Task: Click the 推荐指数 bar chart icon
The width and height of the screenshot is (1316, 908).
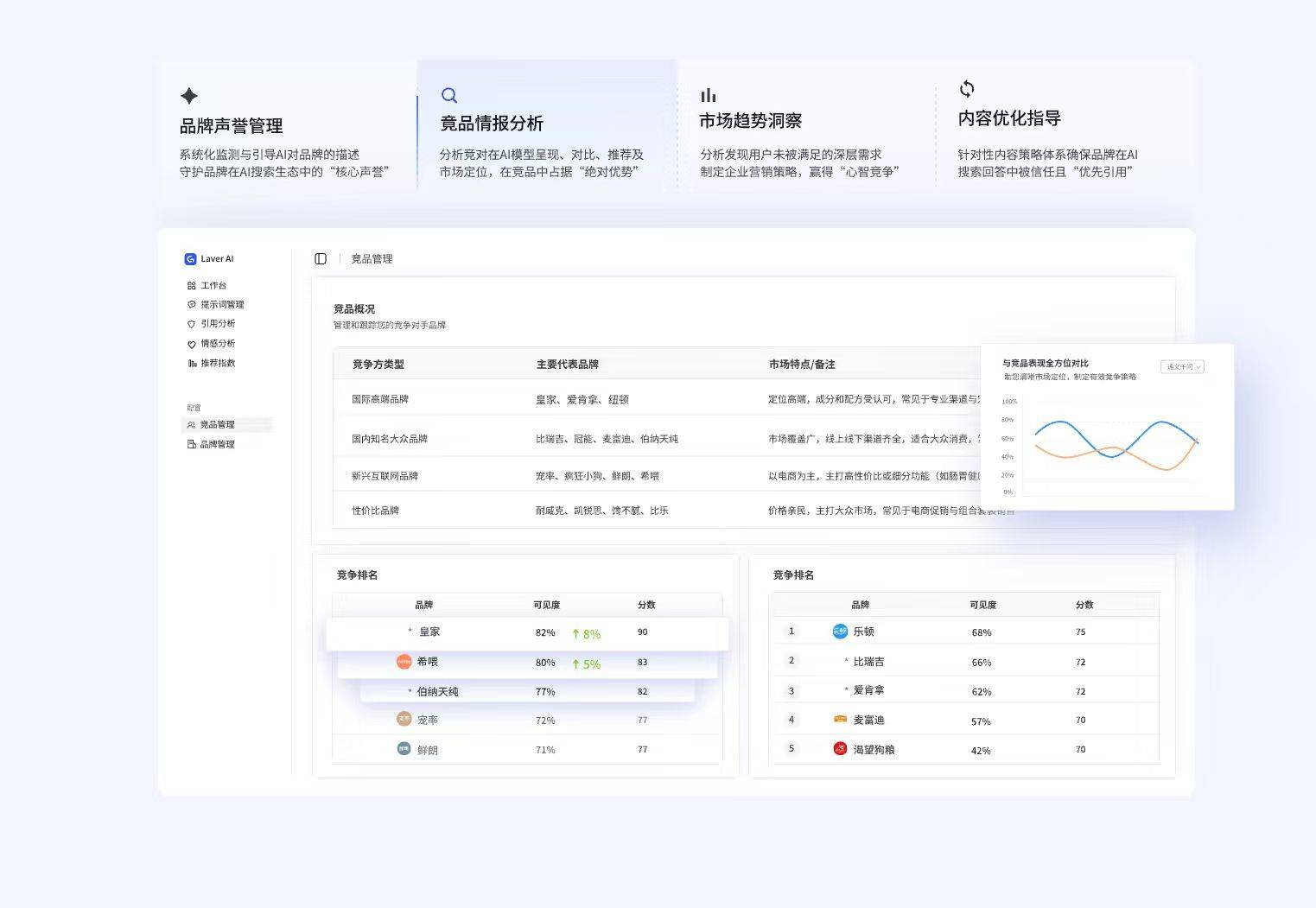Action: point(192,364)
